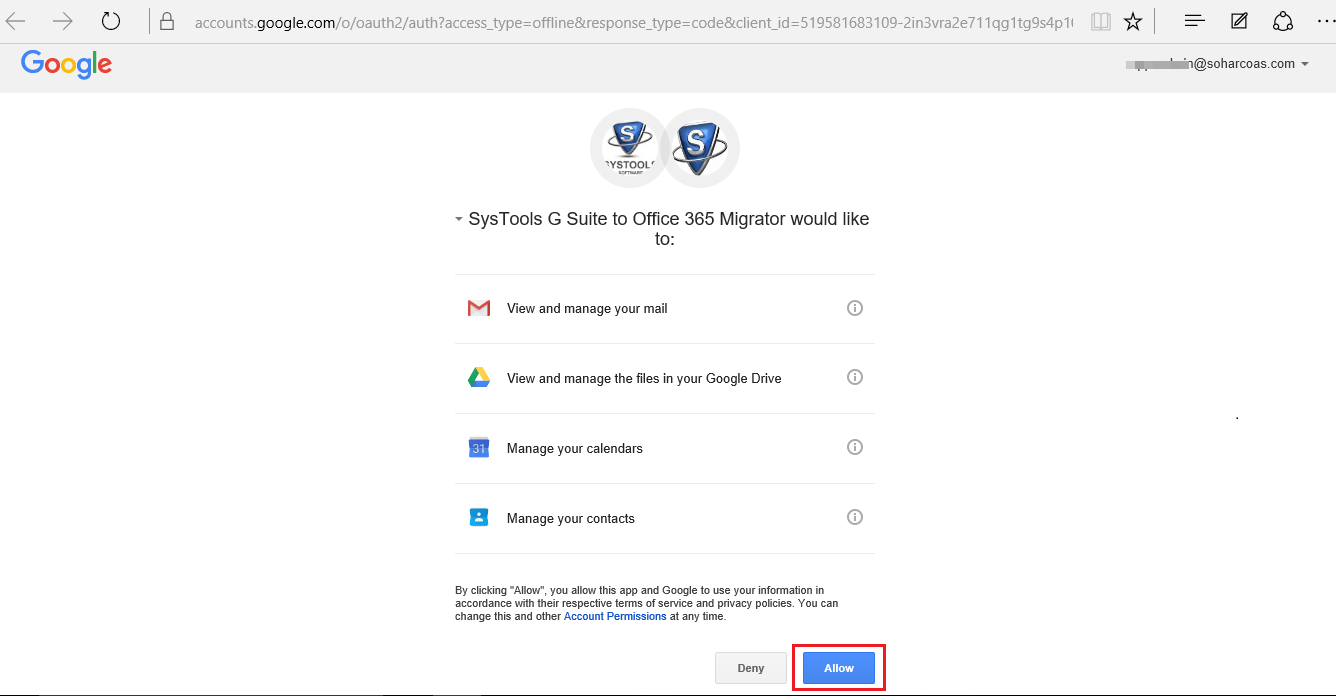Viewport: 1336px width, 696px height.
Task: Reload the page with the refresh icon
Action: 111,21
